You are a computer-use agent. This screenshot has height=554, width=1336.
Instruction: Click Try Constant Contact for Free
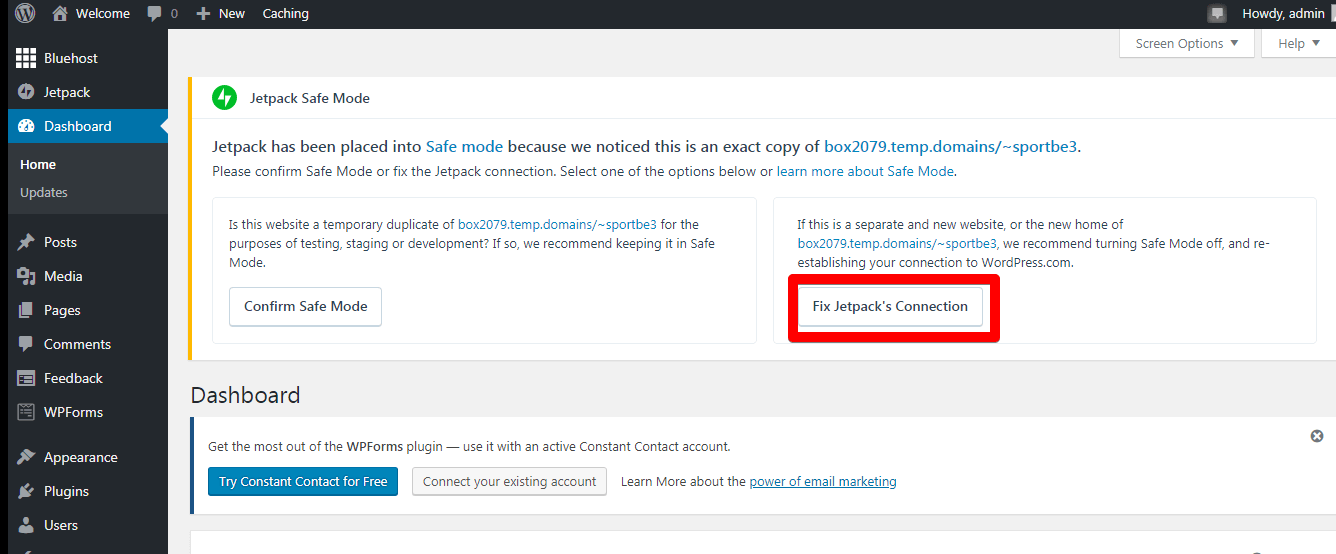[303, 481]
